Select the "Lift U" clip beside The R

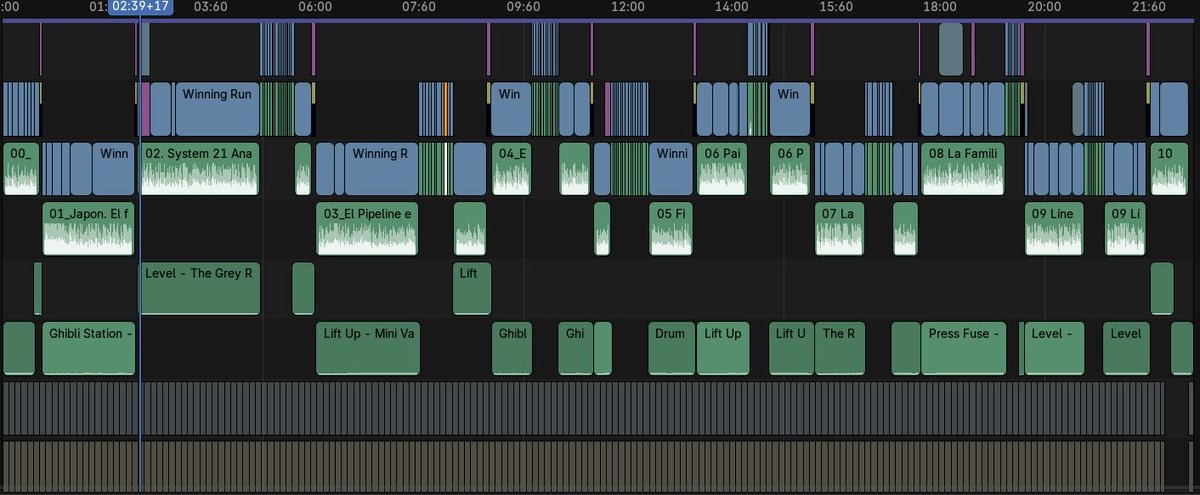(791, 348)
